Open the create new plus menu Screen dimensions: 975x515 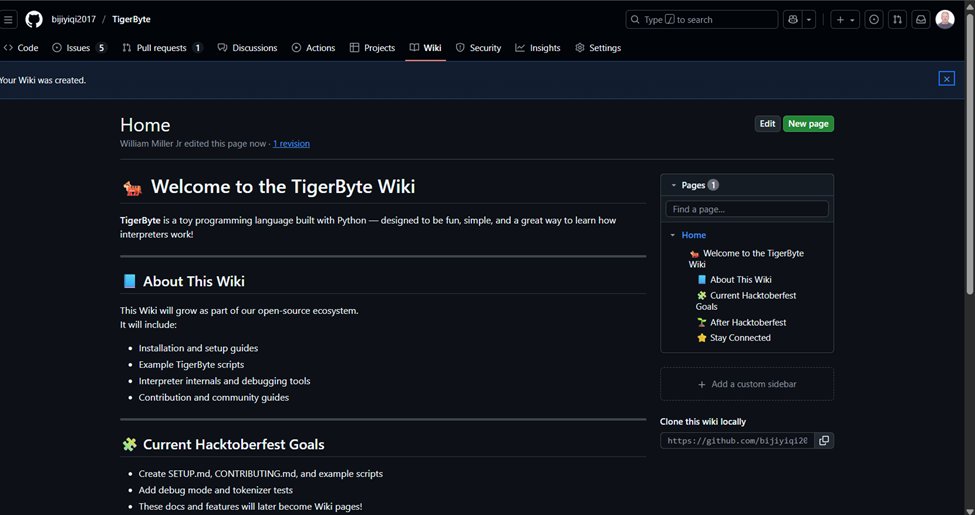click(846, 20)
